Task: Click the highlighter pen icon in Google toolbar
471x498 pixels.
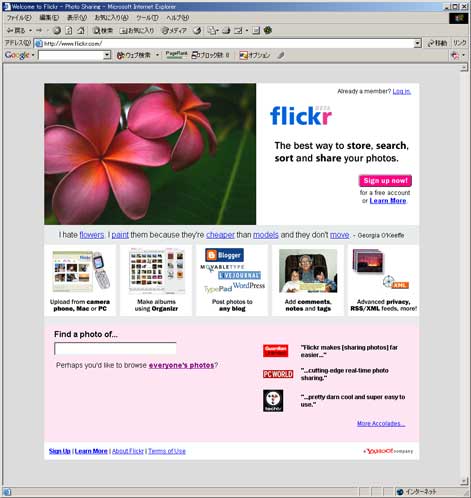Action: 281,55
